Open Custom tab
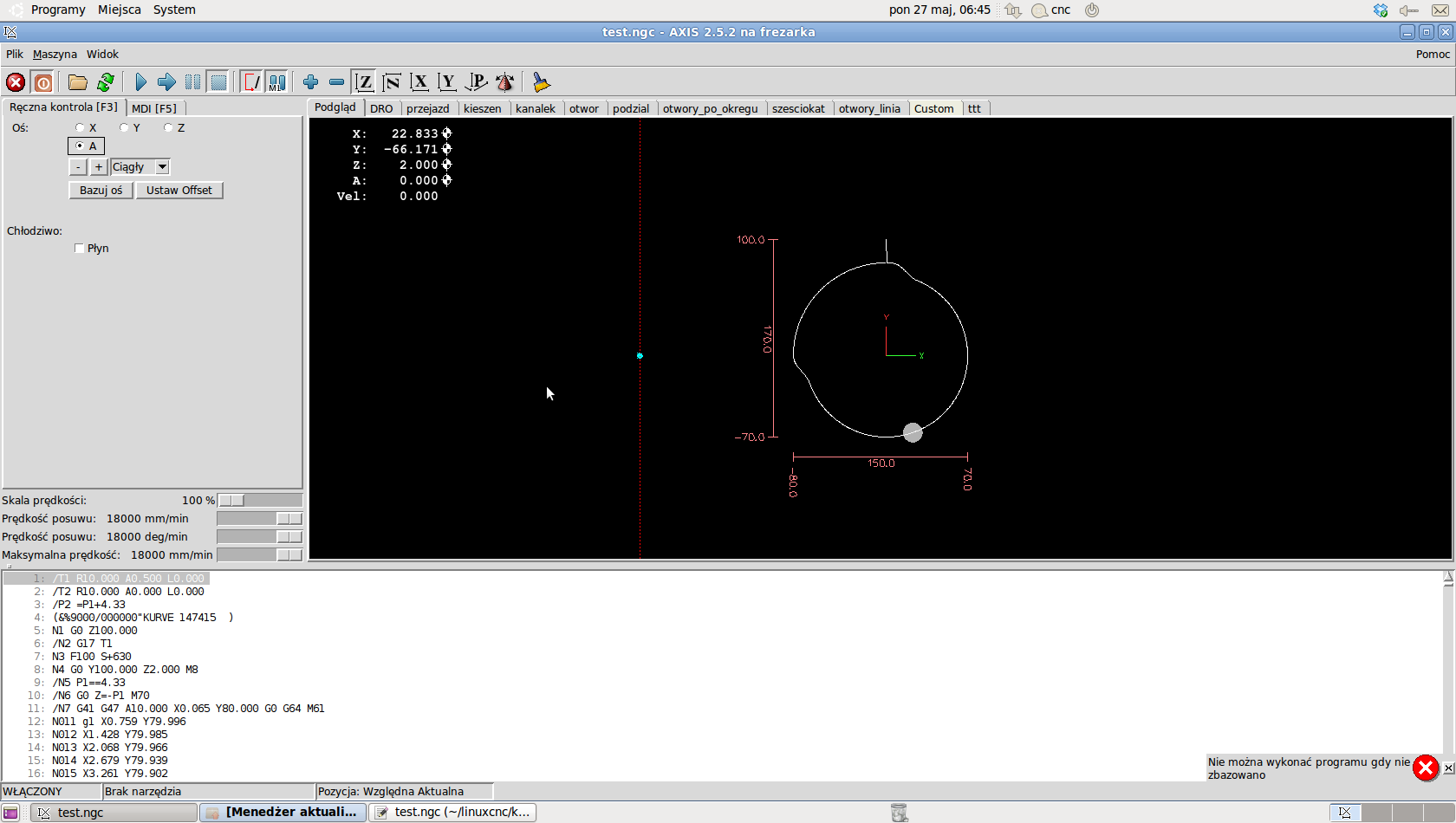This screenshot has height=823, width=1456. pos(934,108)
